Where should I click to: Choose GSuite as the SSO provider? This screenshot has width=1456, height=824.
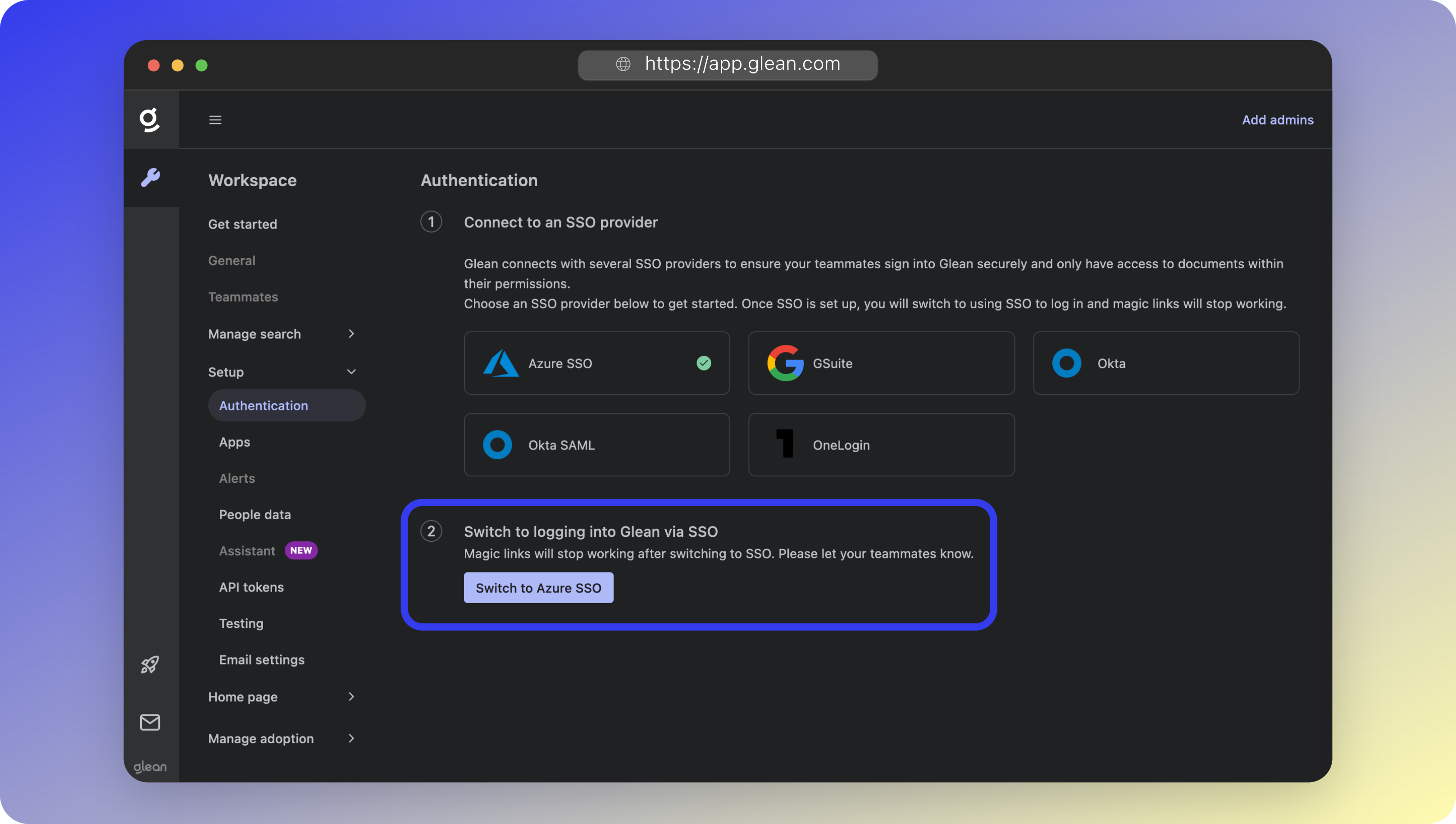(881, 363)
